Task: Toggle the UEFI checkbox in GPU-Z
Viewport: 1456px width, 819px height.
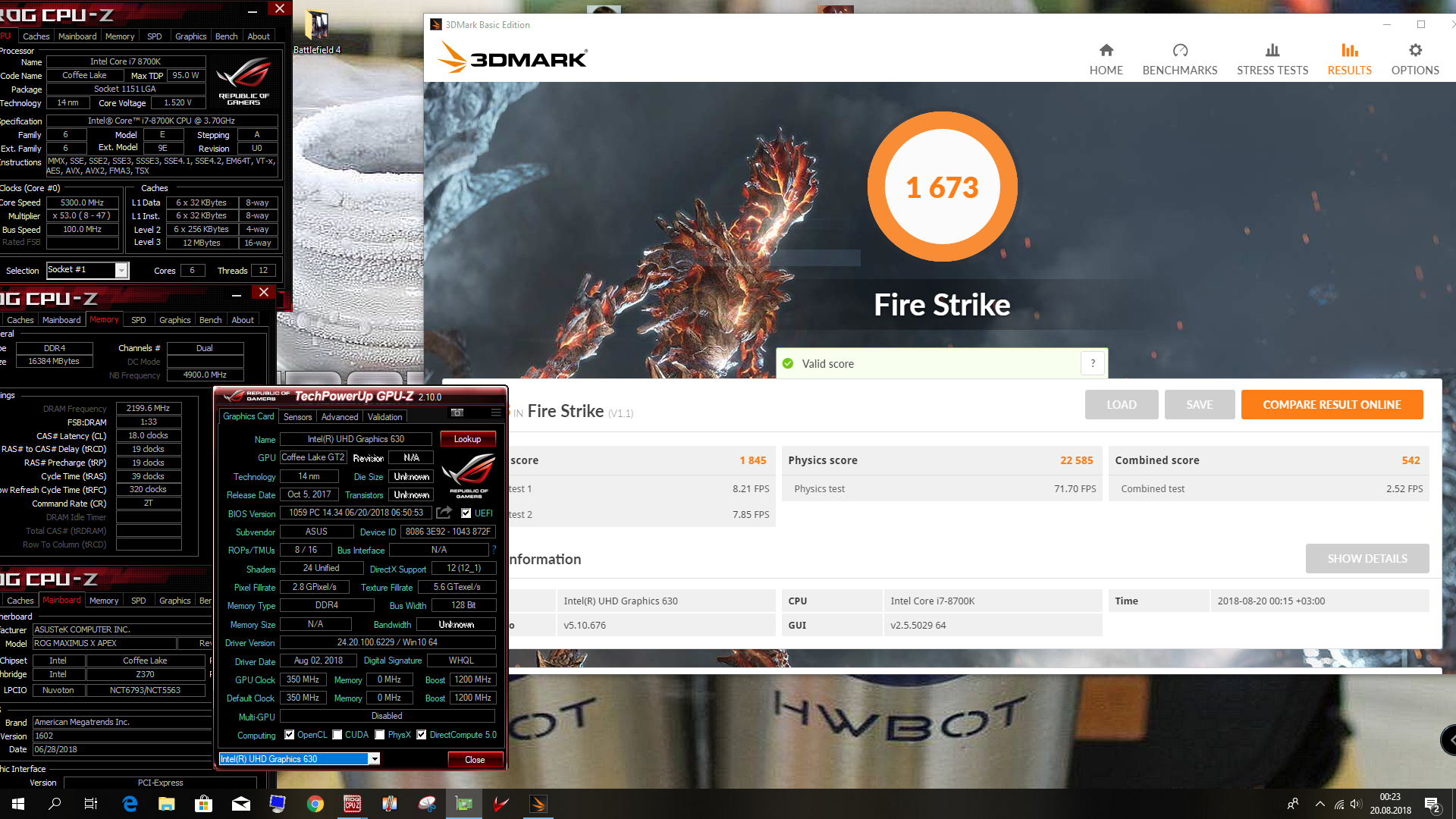Action: tap(466, 513)
